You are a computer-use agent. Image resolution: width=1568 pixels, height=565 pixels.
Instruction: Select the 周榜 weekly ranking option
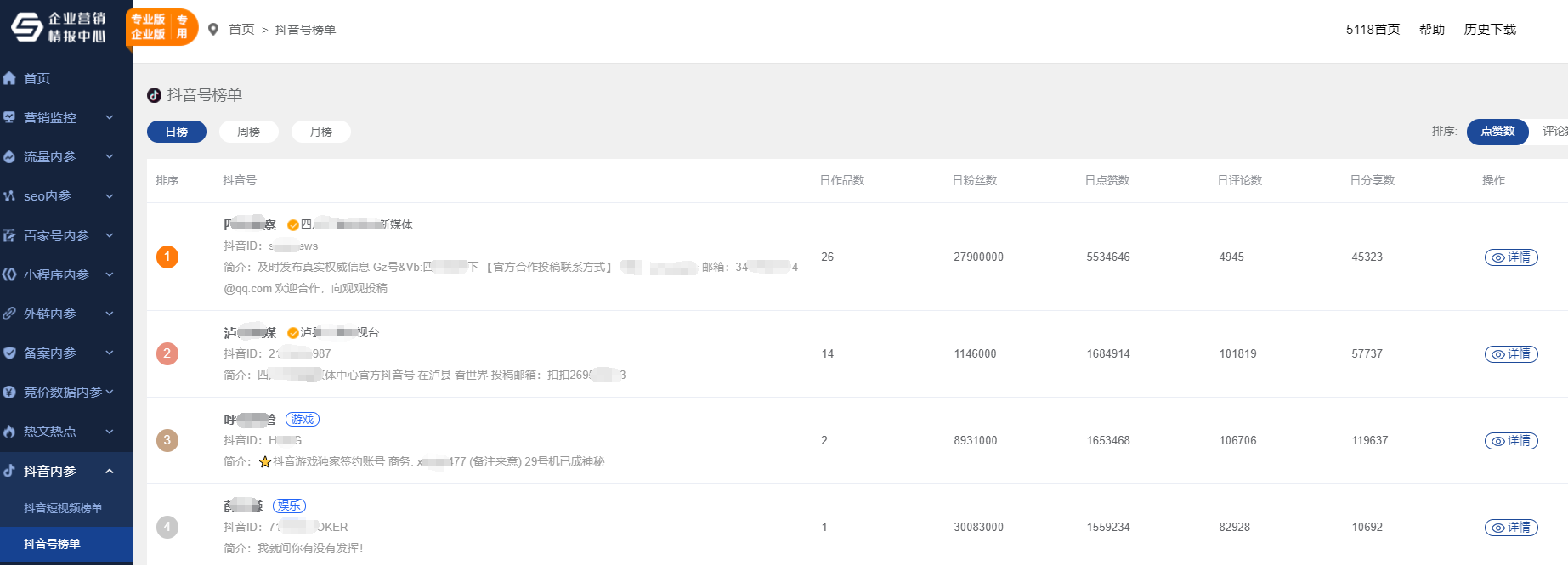click(248, 132)
